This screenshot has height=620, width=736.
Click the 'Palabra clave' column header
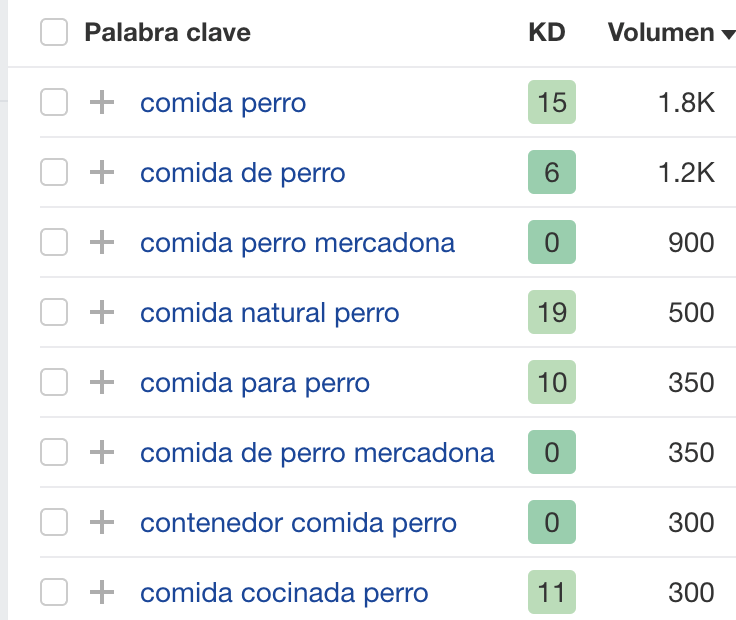(167, 33)
